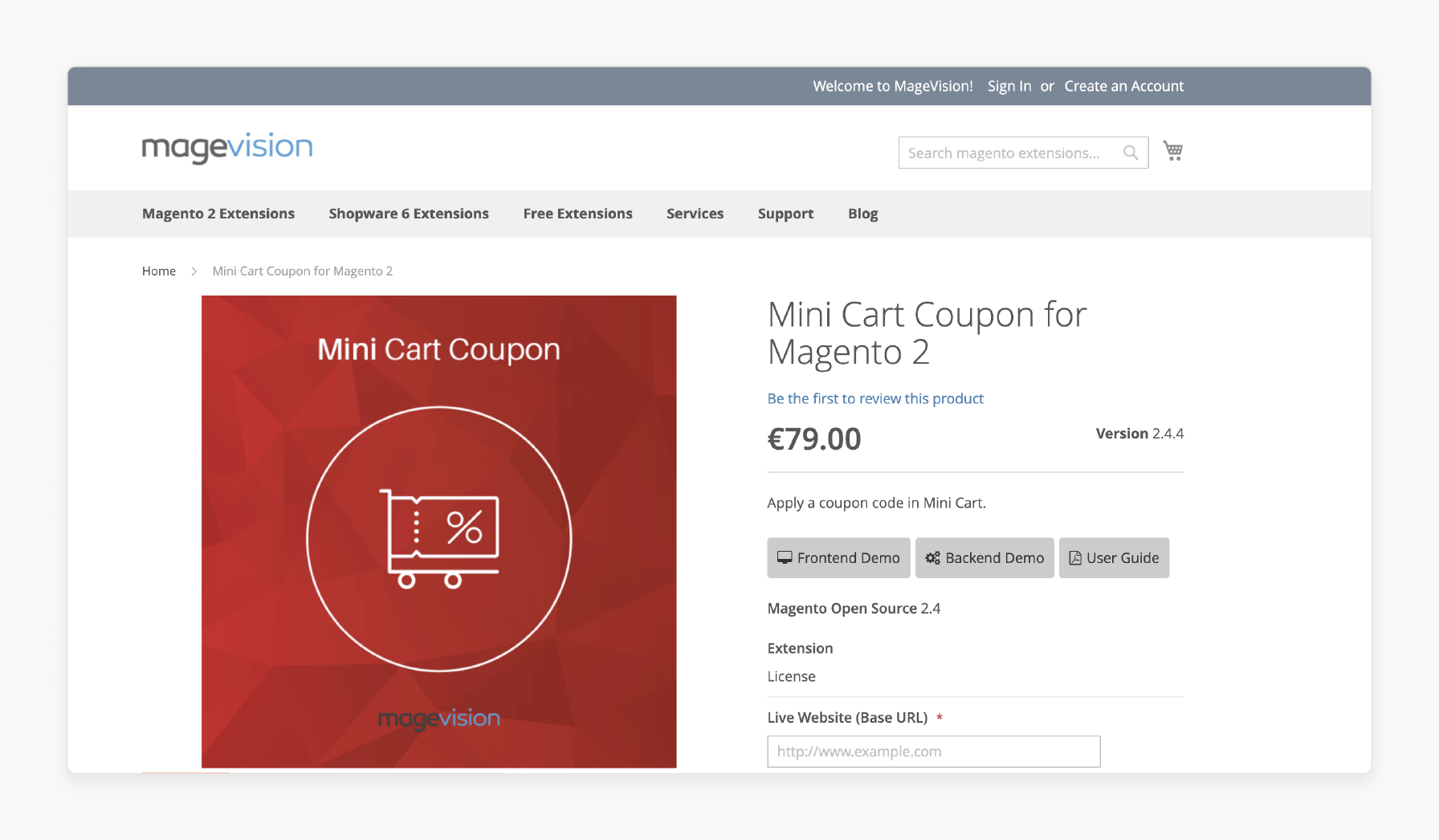Viewport: 1439px width, 840px height.
Task: Open the Services menu item
Action: (695, 214)
